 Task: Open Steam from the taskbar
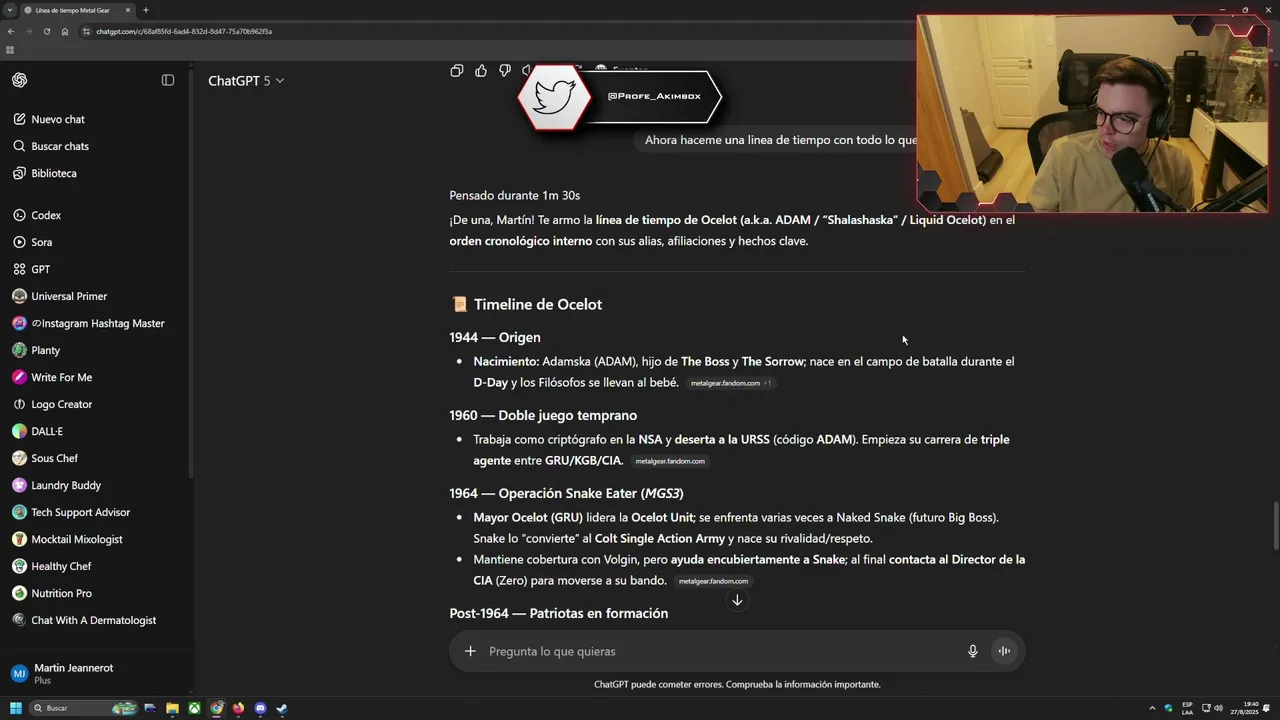coord(282,708)
